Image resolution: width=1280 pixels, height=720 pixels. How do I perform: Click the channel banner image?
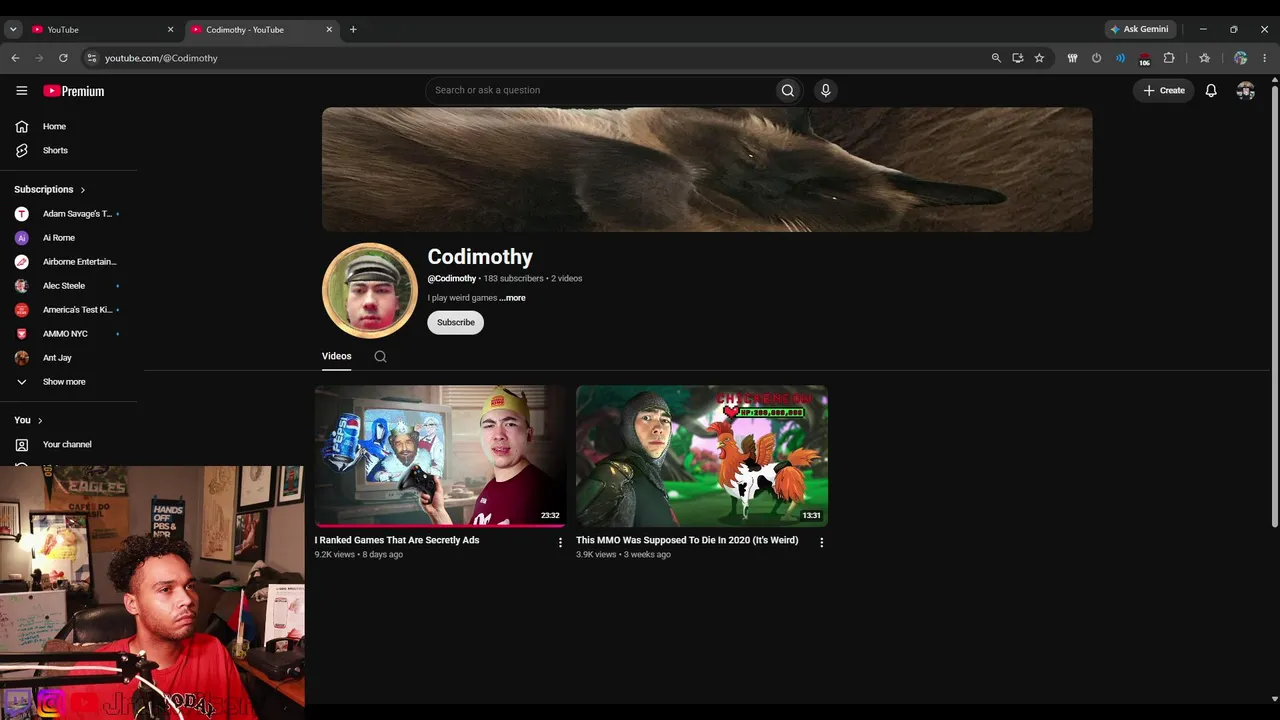pyautogui.click(x=707, y=170)
